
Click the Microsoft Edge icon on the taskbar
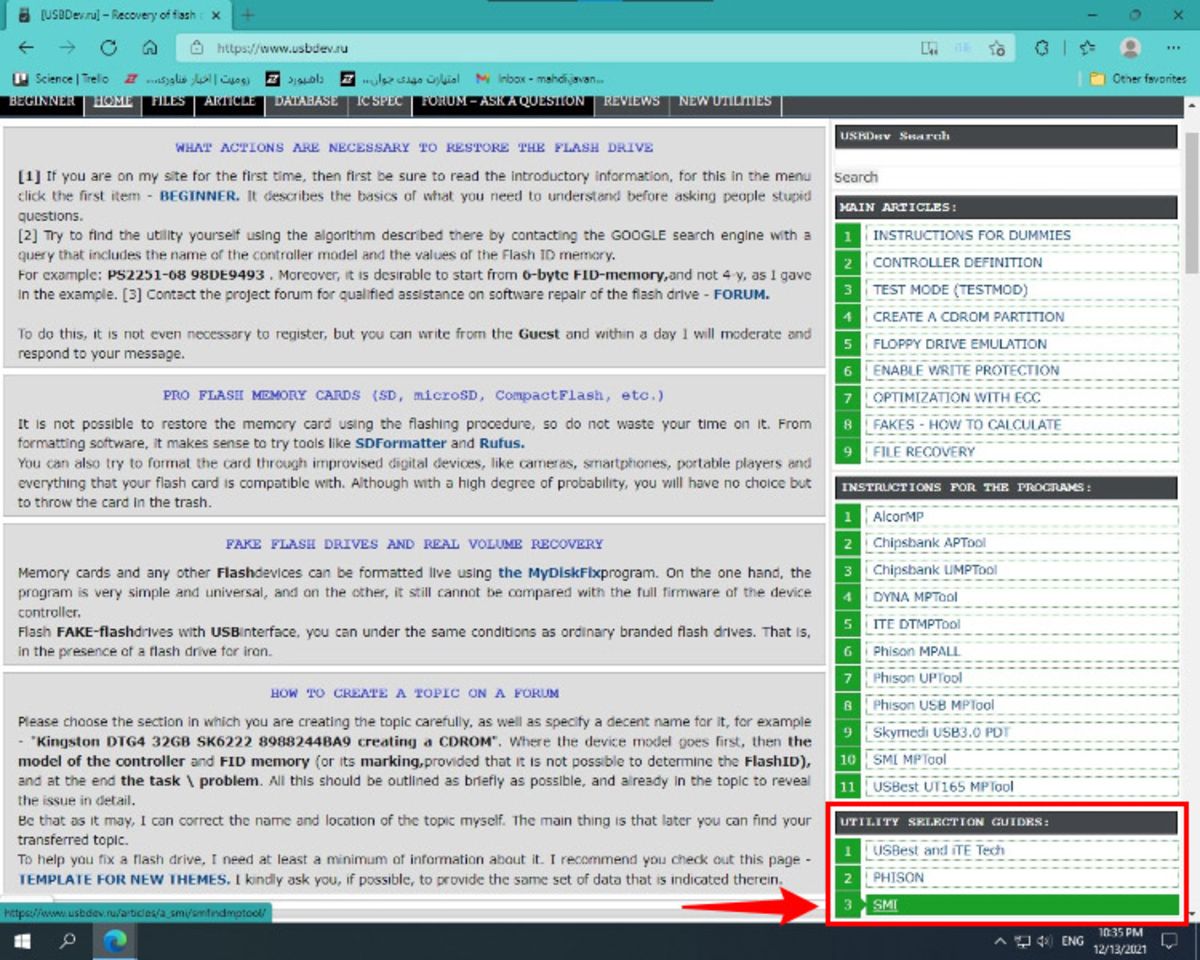tap(113, 940)
